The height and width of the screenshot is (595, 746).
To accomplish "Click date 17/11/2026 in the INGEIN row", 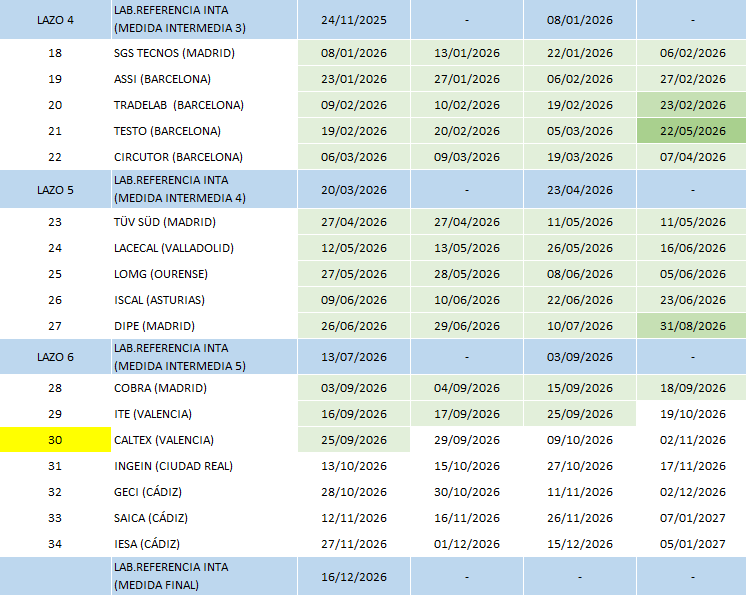I will pyautogui.click(x=692, y=466).
